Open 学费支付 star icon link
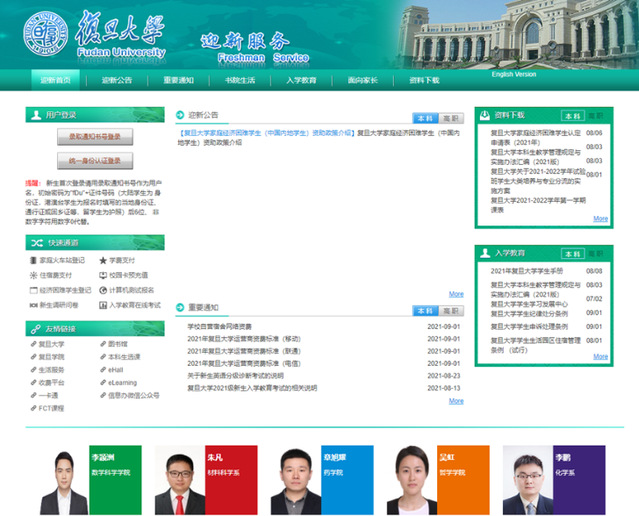639x516 pixels. point(103,260)
